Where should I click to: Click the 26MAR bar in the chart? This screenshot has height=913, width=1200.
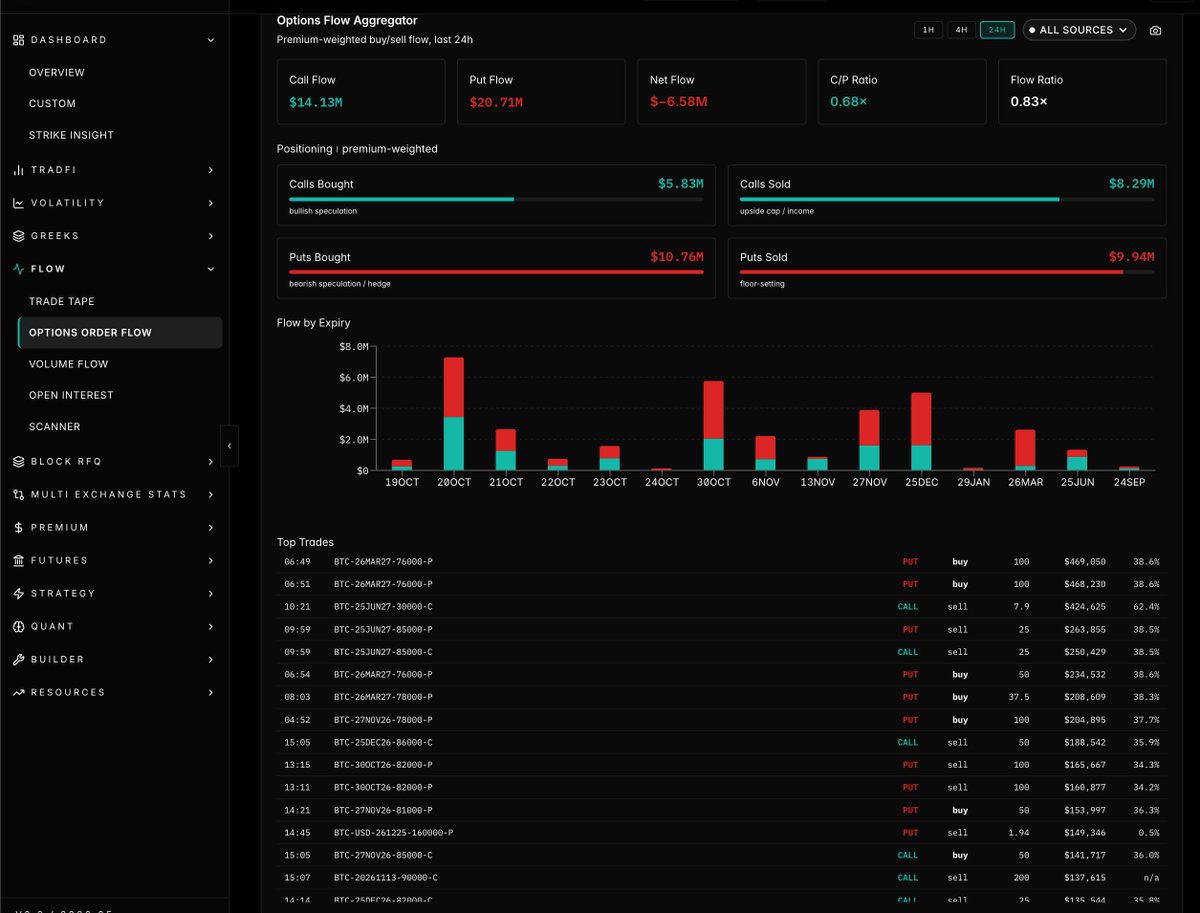1025,450
